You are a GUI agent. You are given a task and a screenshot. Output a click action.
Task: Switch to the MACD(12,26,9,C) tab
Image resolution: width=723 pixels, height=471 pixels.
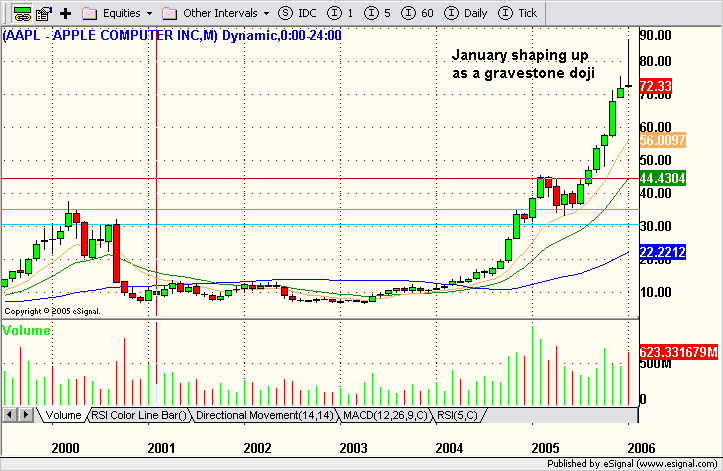385,415
